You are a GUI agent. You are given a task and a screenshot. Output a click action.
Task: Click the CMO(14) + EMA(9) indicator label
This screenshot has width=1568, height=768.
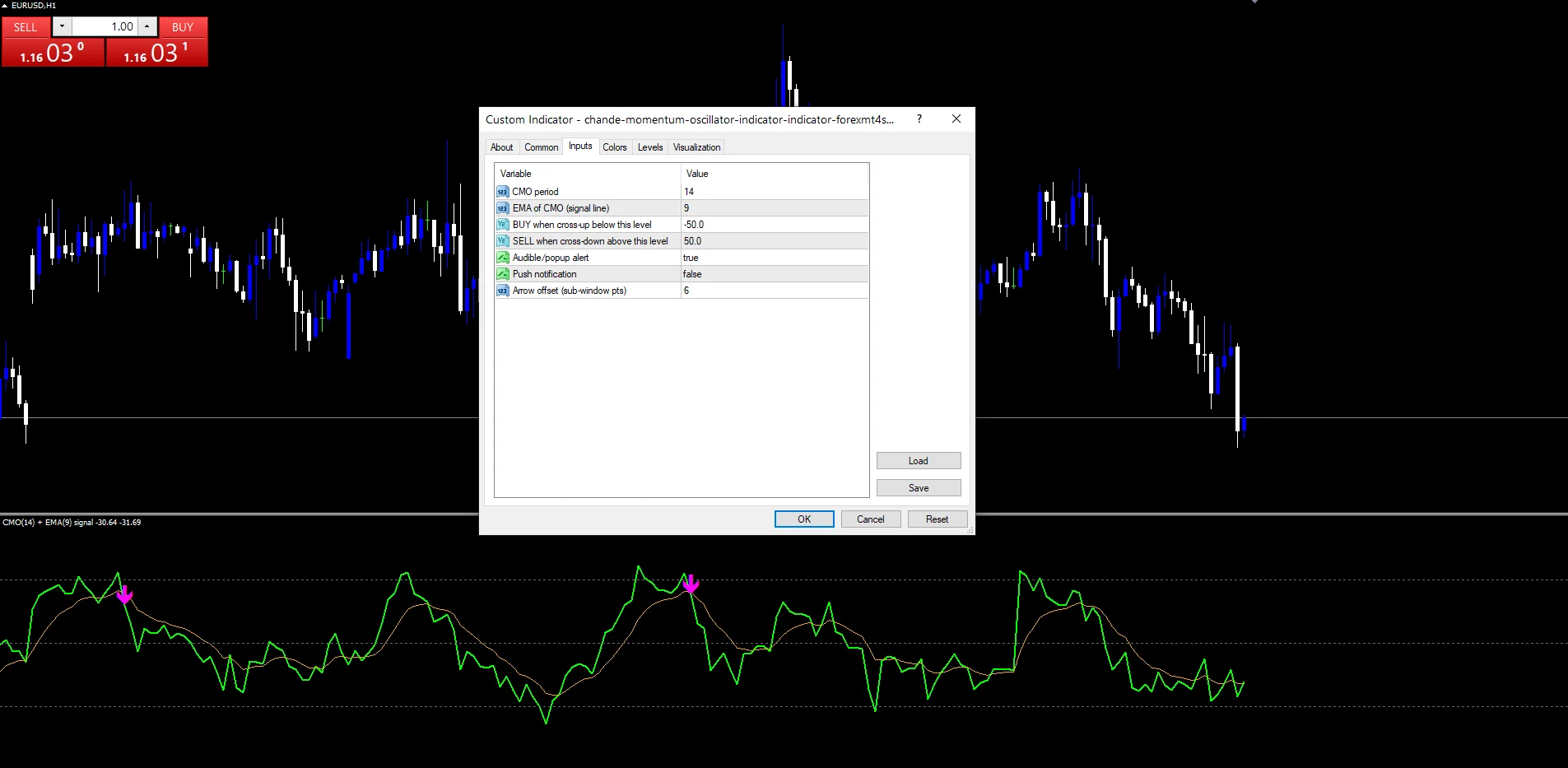coord(72,523)
